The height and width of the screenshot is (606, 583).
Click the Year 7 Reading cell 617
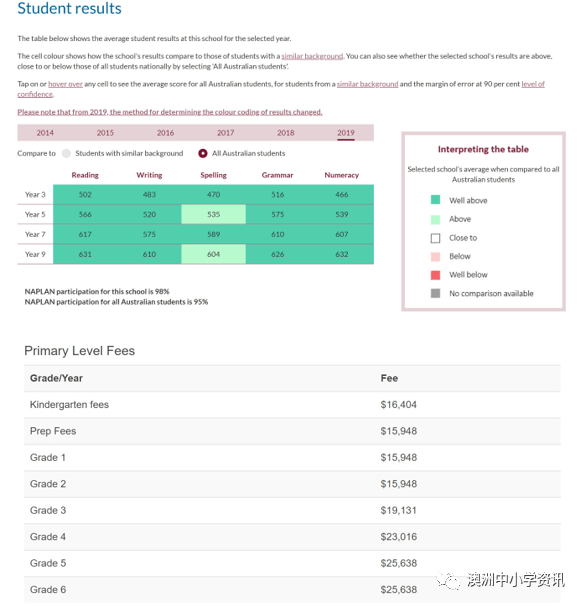(85, 235)
